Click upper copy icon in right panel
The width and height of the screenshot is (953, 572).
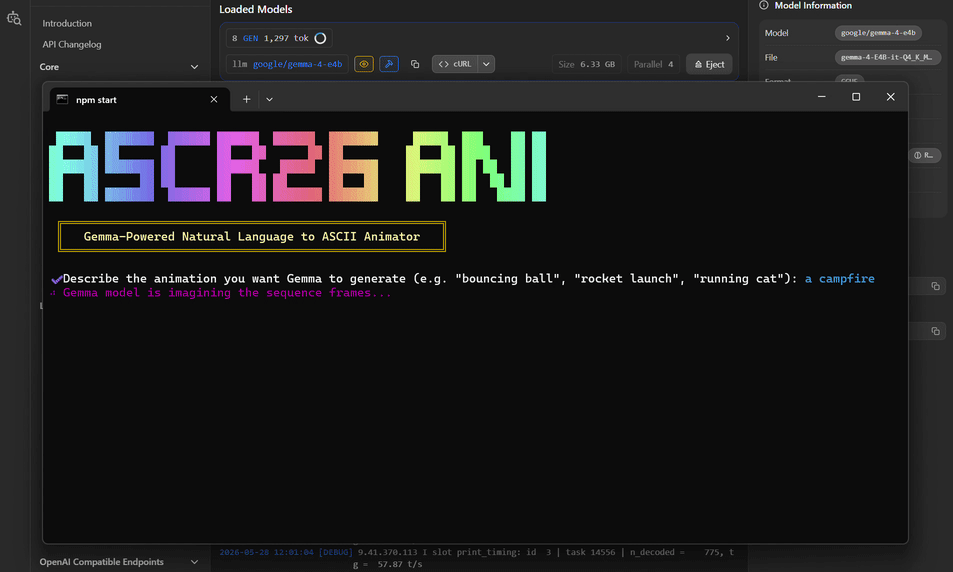tap(935, 286)
